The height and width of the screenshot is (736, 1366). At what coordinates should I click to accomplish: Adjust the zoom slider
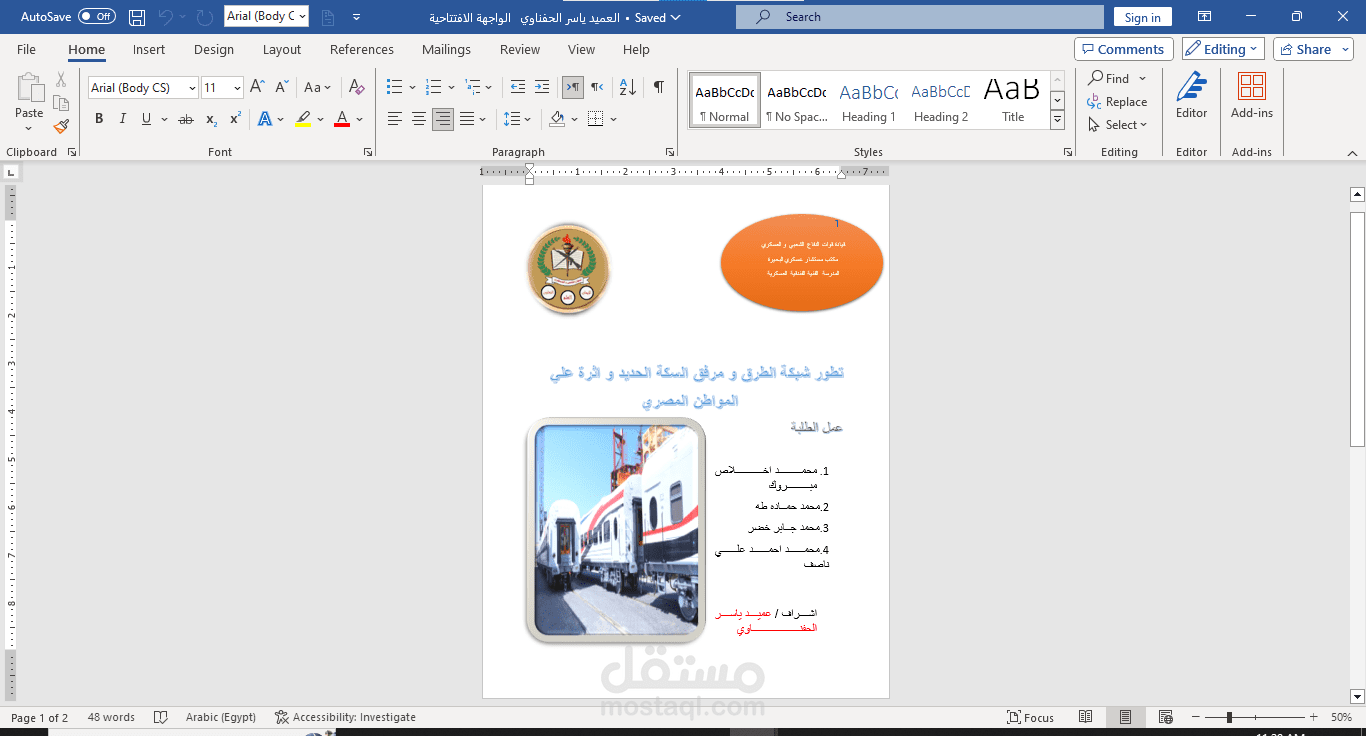1229,717
